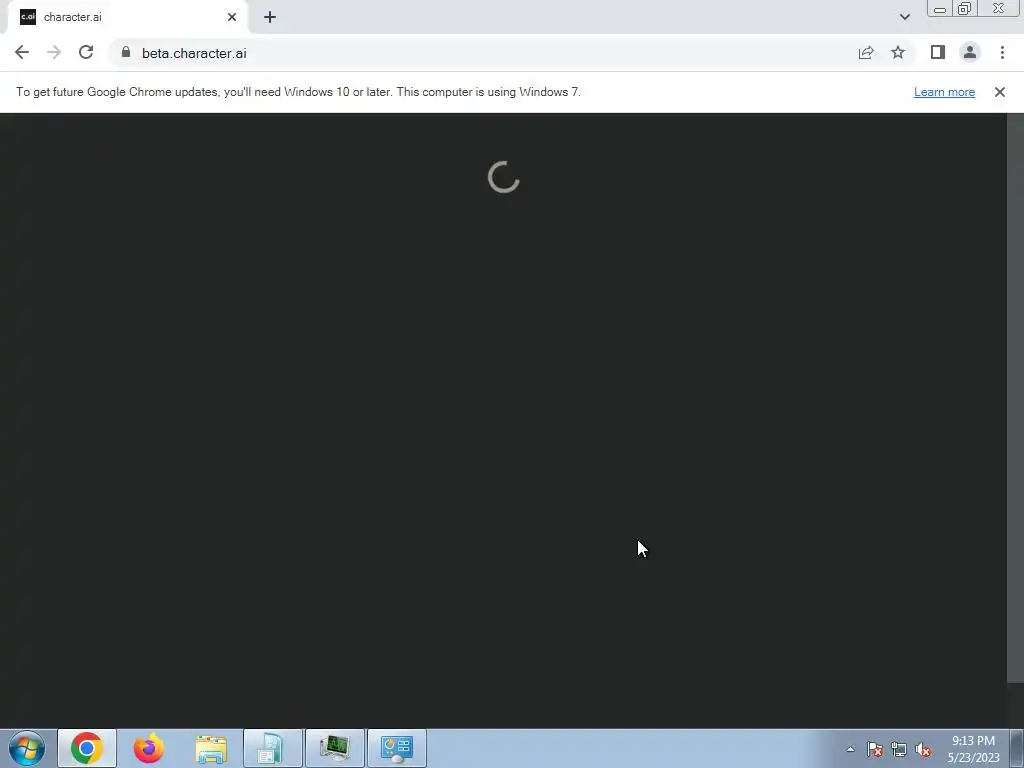Open the Windows Start menu
This screenshot has height=768, width=1024.
27,748
